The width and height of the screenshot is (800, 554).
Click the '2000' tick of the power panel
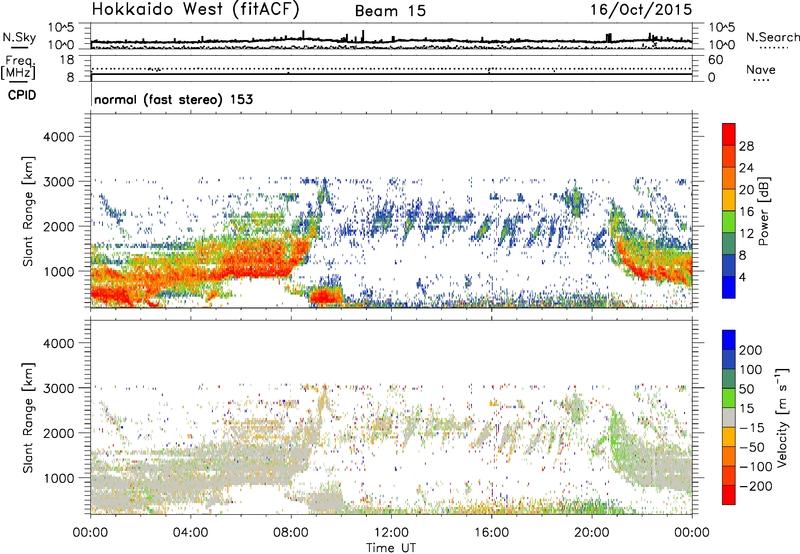59,226
